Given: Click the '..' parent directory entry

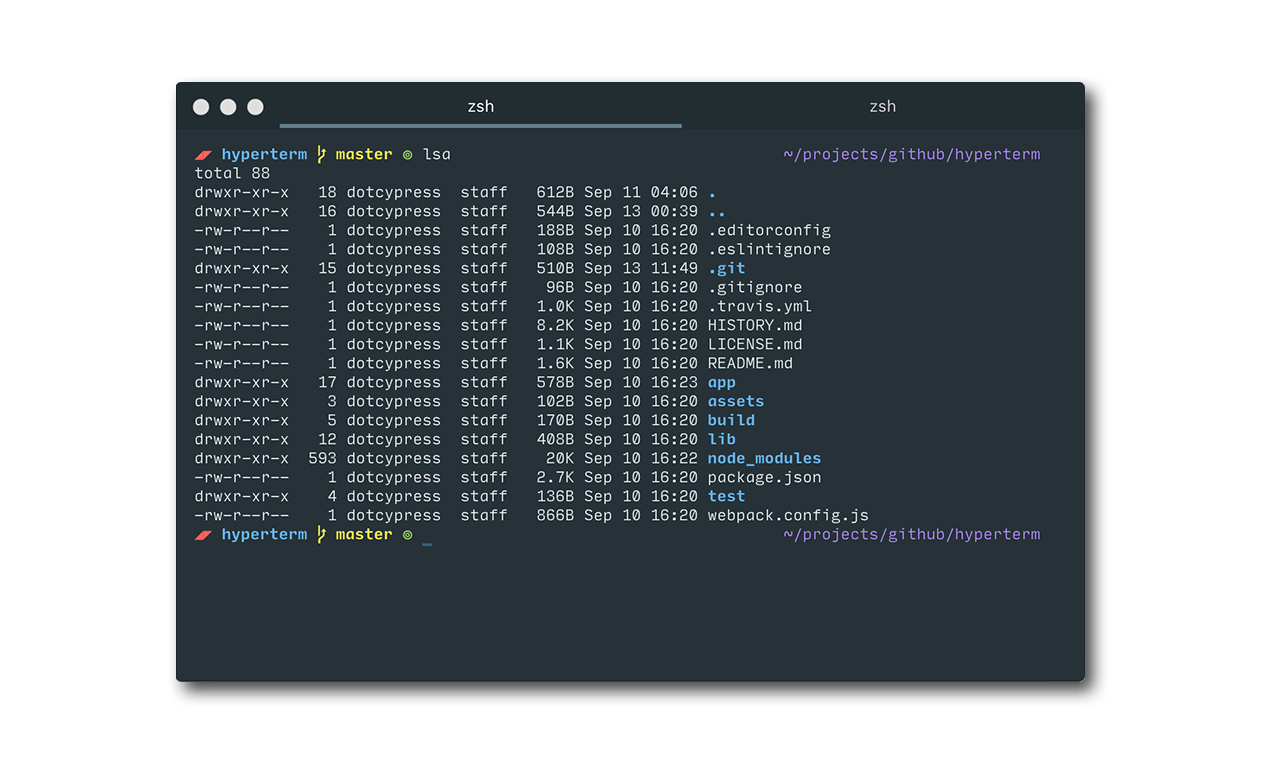Looking at the screenshot, I should (x=717, y=214).
